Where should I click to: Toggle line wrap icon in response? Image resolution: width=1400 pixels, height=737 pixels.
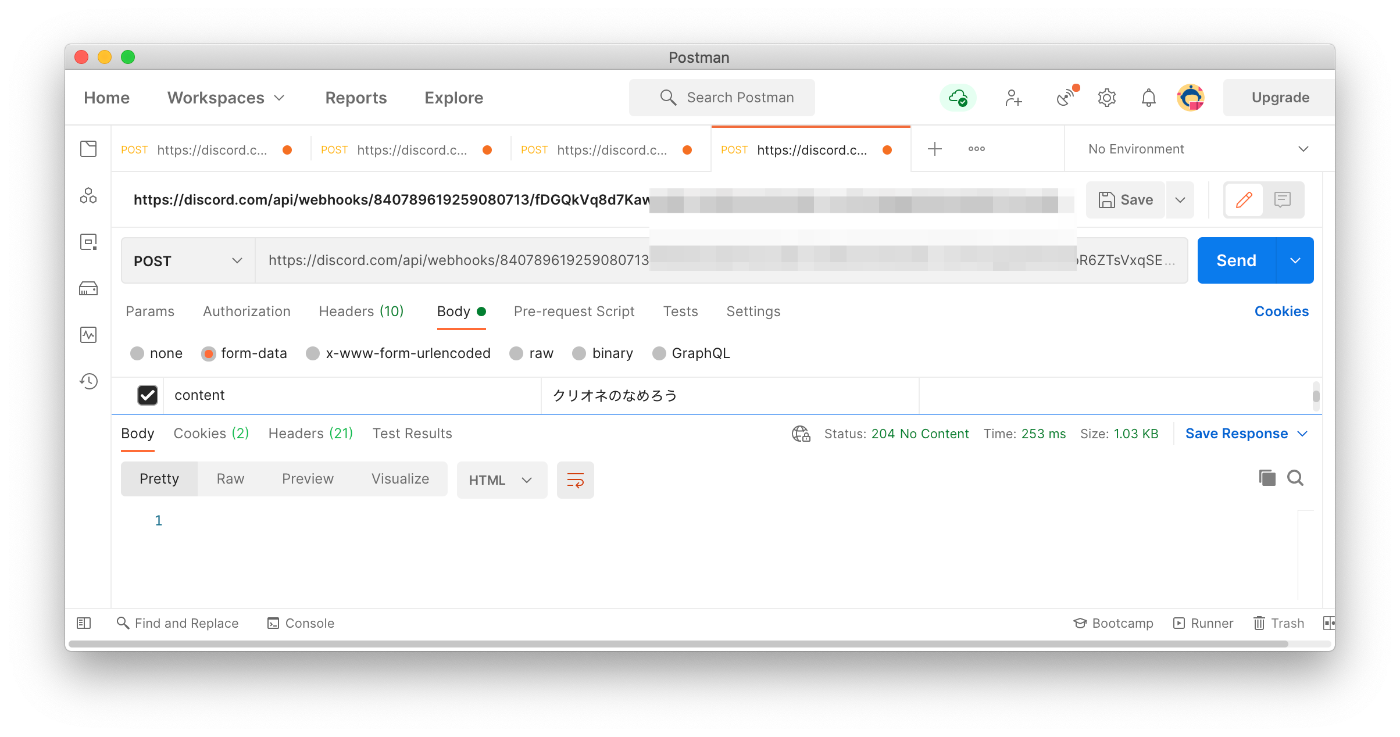pos(576,480)
